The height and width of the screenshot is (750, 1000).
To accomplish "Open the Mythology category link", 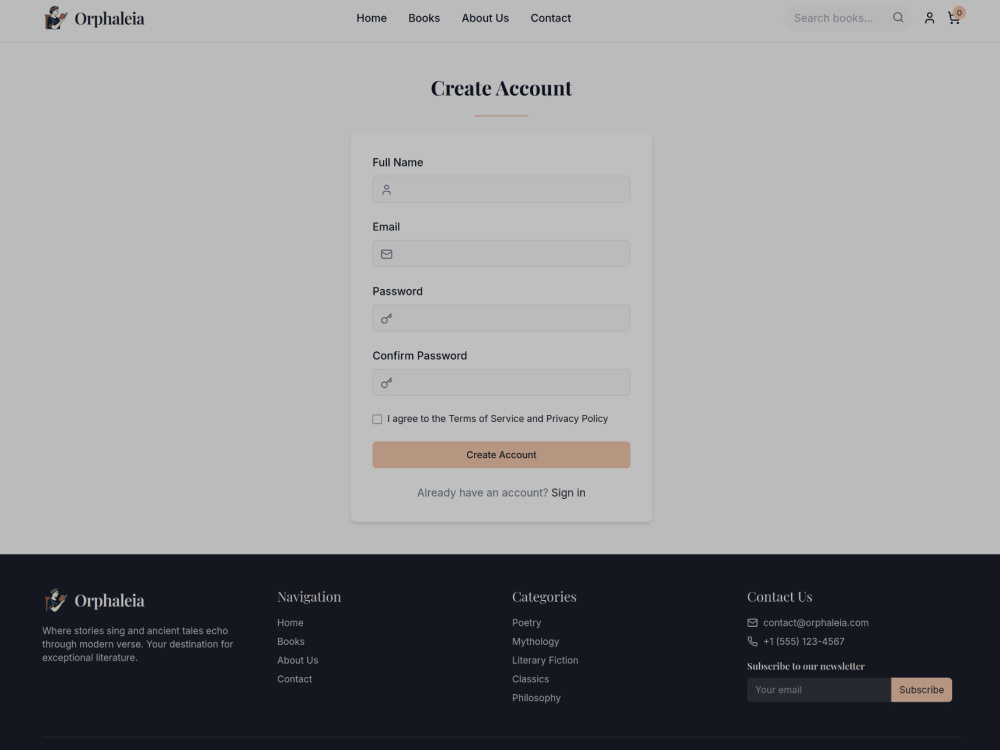I will click(535, 642).
